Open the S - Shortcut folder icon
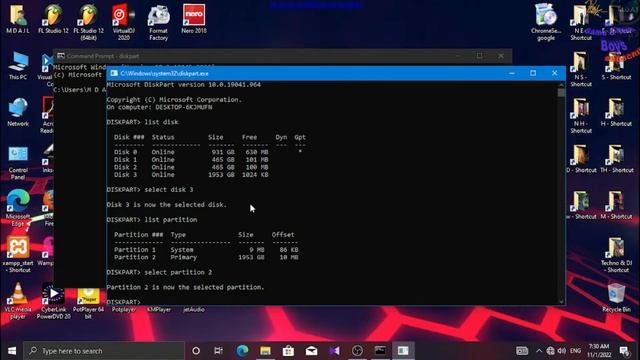640x360 pixels. [x=616, y=65]
